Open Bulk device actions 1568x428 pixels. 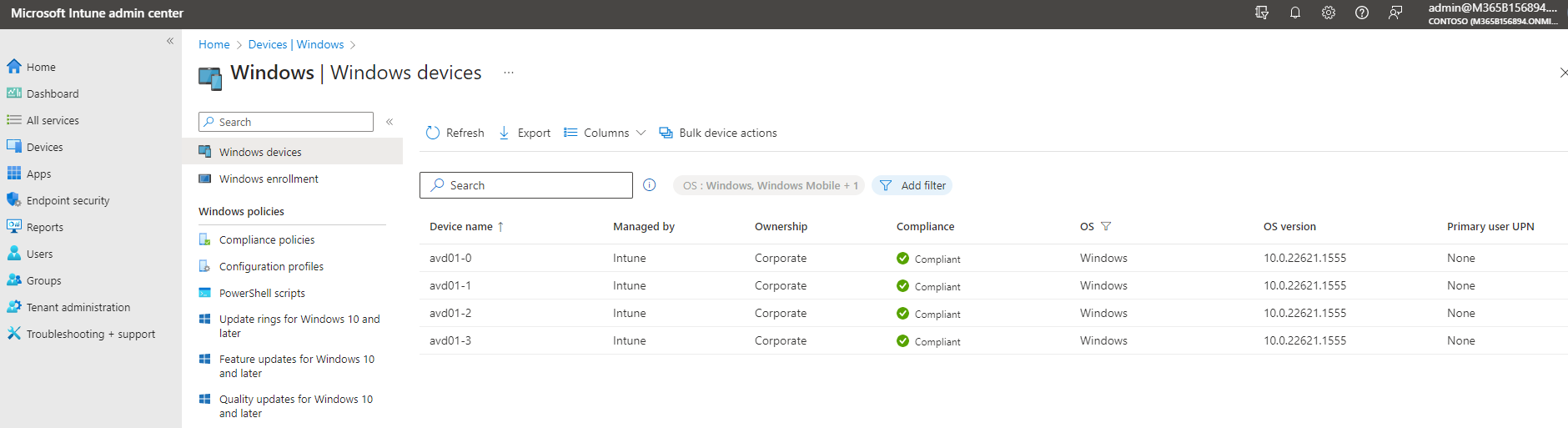point(718,133)
